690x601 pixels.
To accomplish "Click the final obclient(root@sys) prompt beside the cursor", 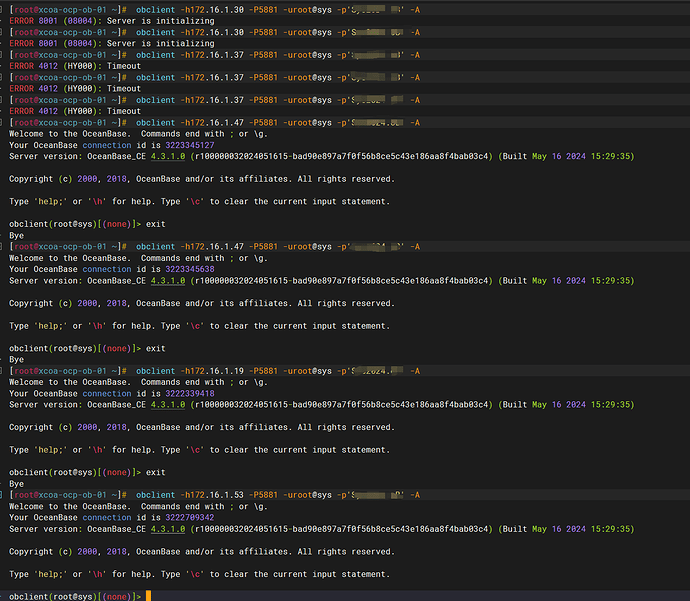I will 75,597.
